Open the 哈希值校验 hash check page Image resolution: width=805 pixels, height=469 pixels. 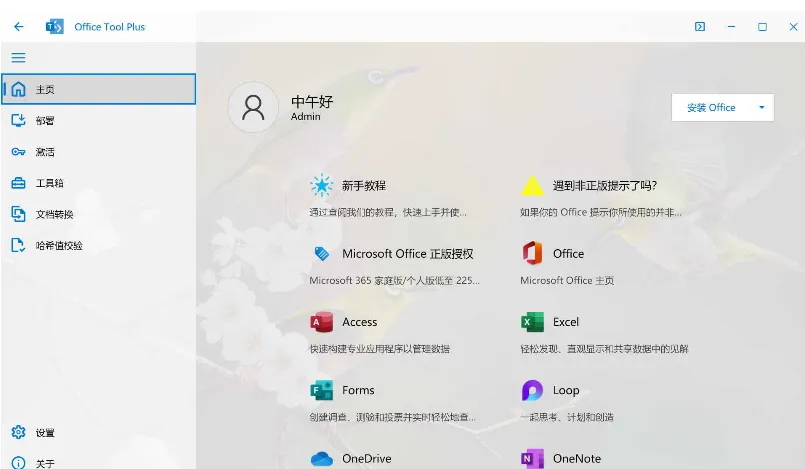click(99, 246)
